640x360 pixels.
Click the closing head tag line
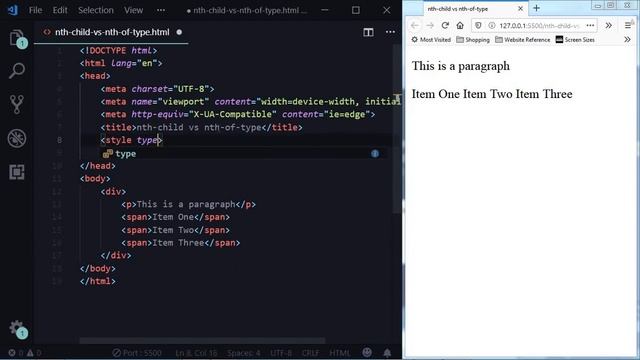pos(98,166)
